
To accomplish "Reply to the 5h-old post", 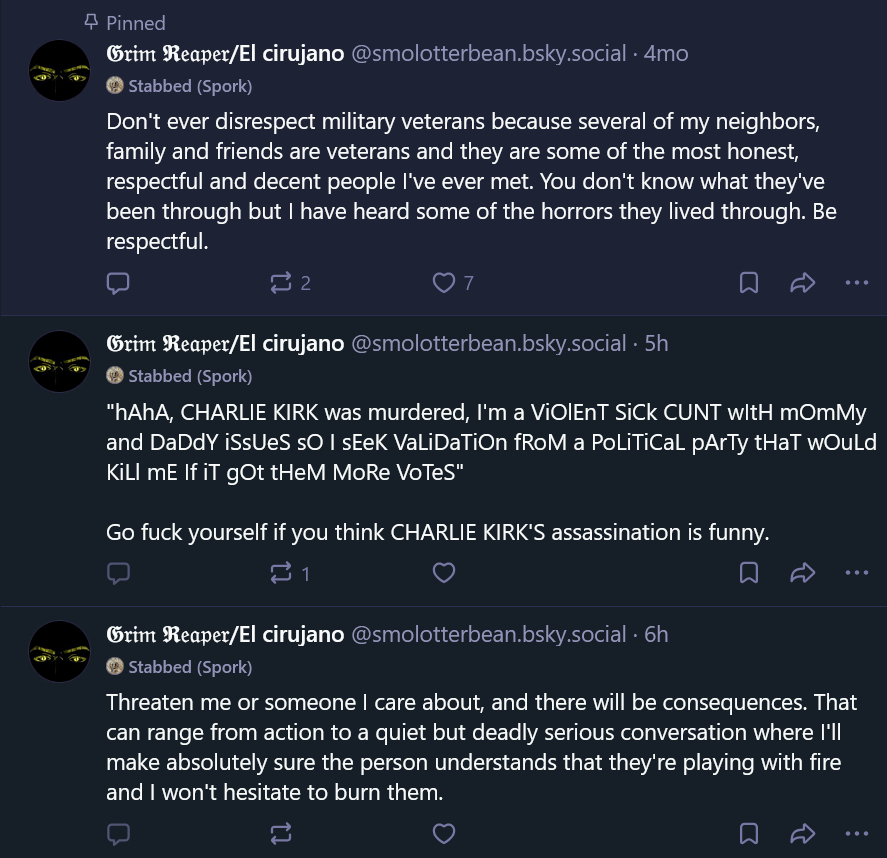I will pos(118,573).
